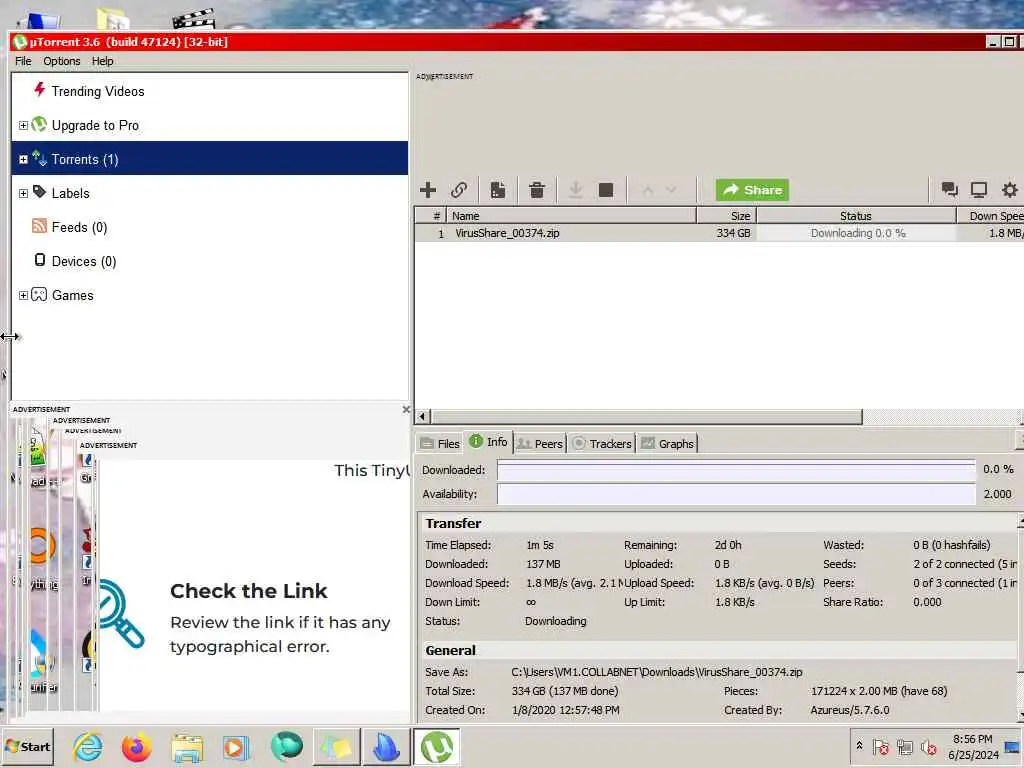Show hidden tray icons arrow
The height and width of the screenshot is (768, 1024).
click(859, 745)
